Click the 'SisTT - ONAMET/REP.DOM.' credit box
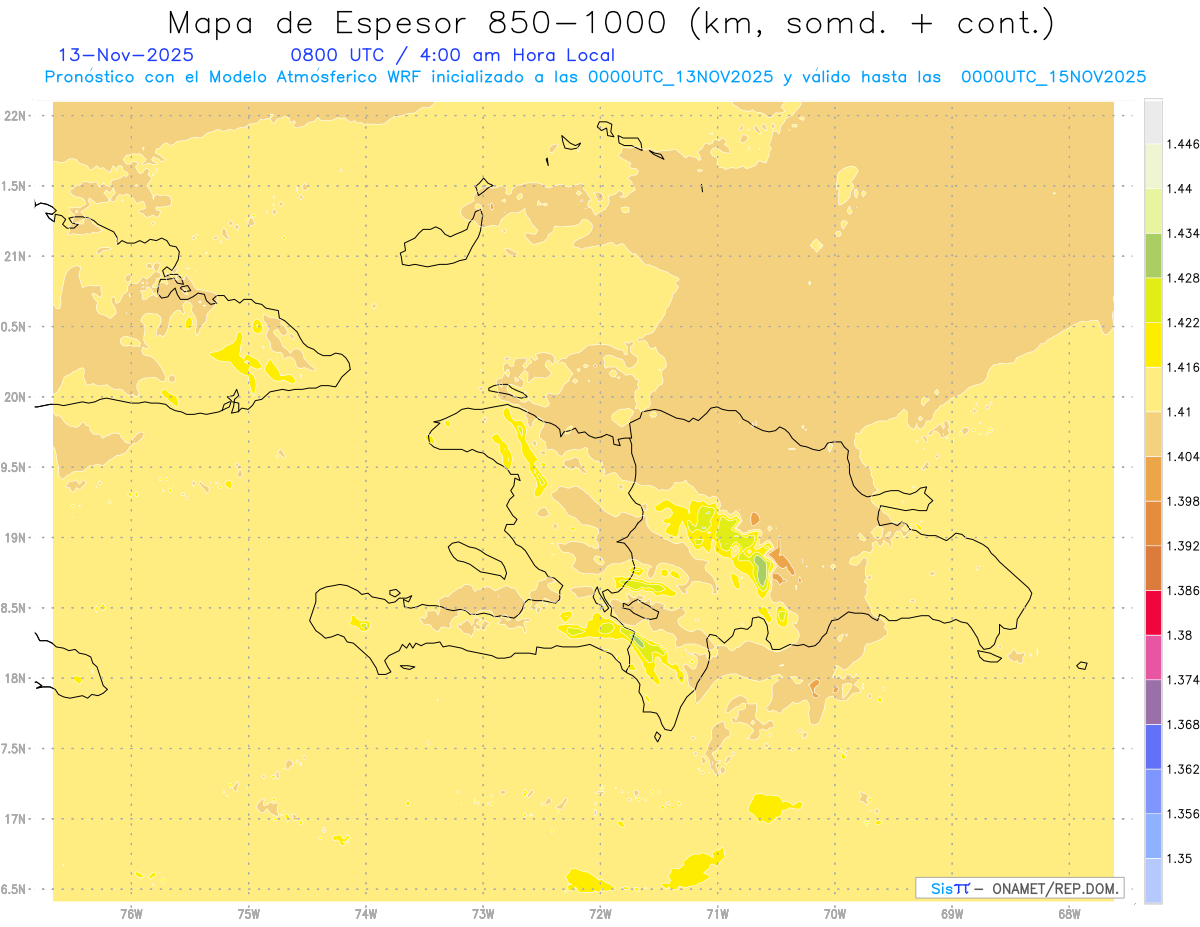Viewport: 1200px width, 927px height. click(x=1020, y=888)
